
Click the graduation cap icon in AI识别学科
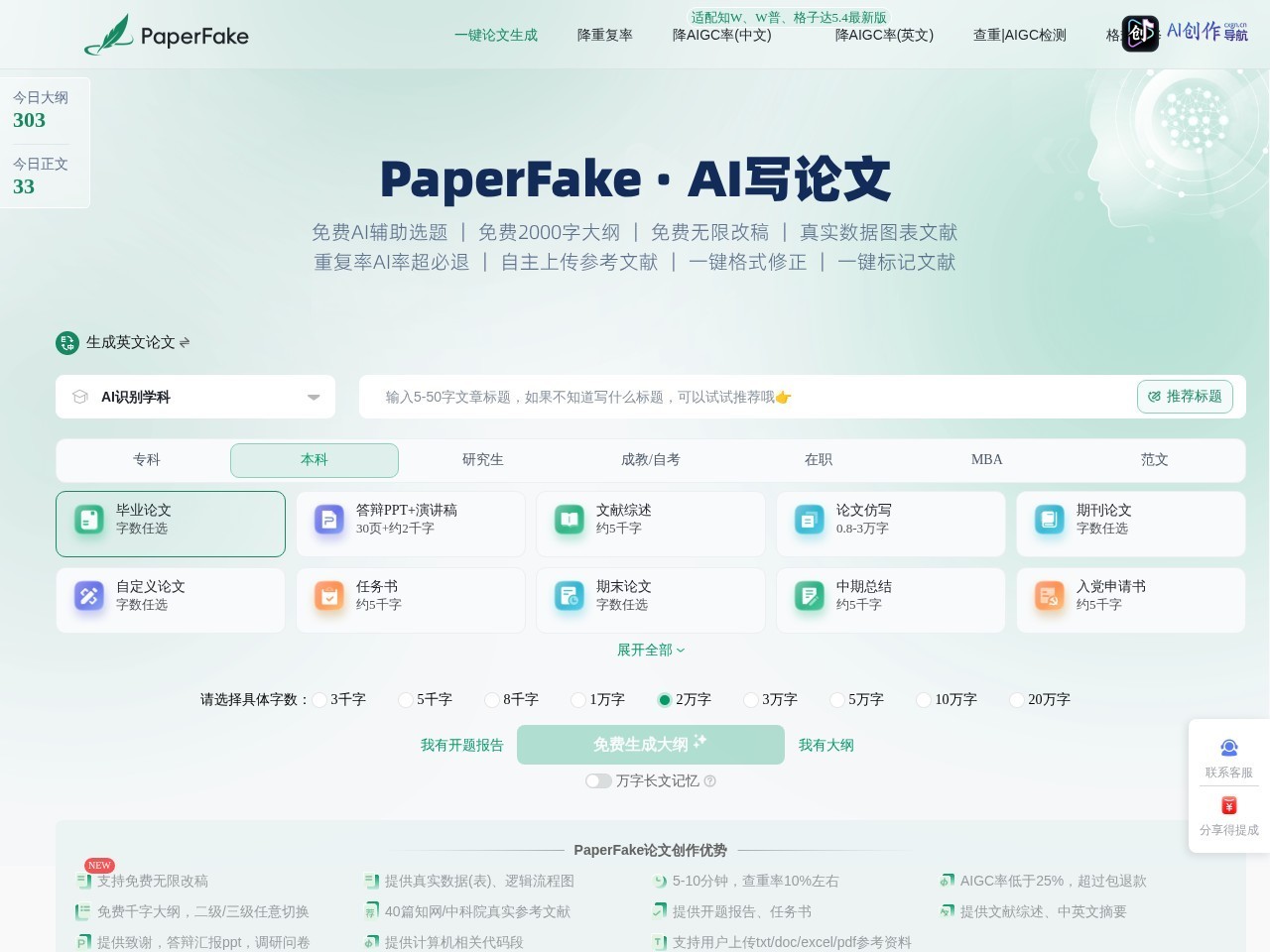[x=80, y=397]
